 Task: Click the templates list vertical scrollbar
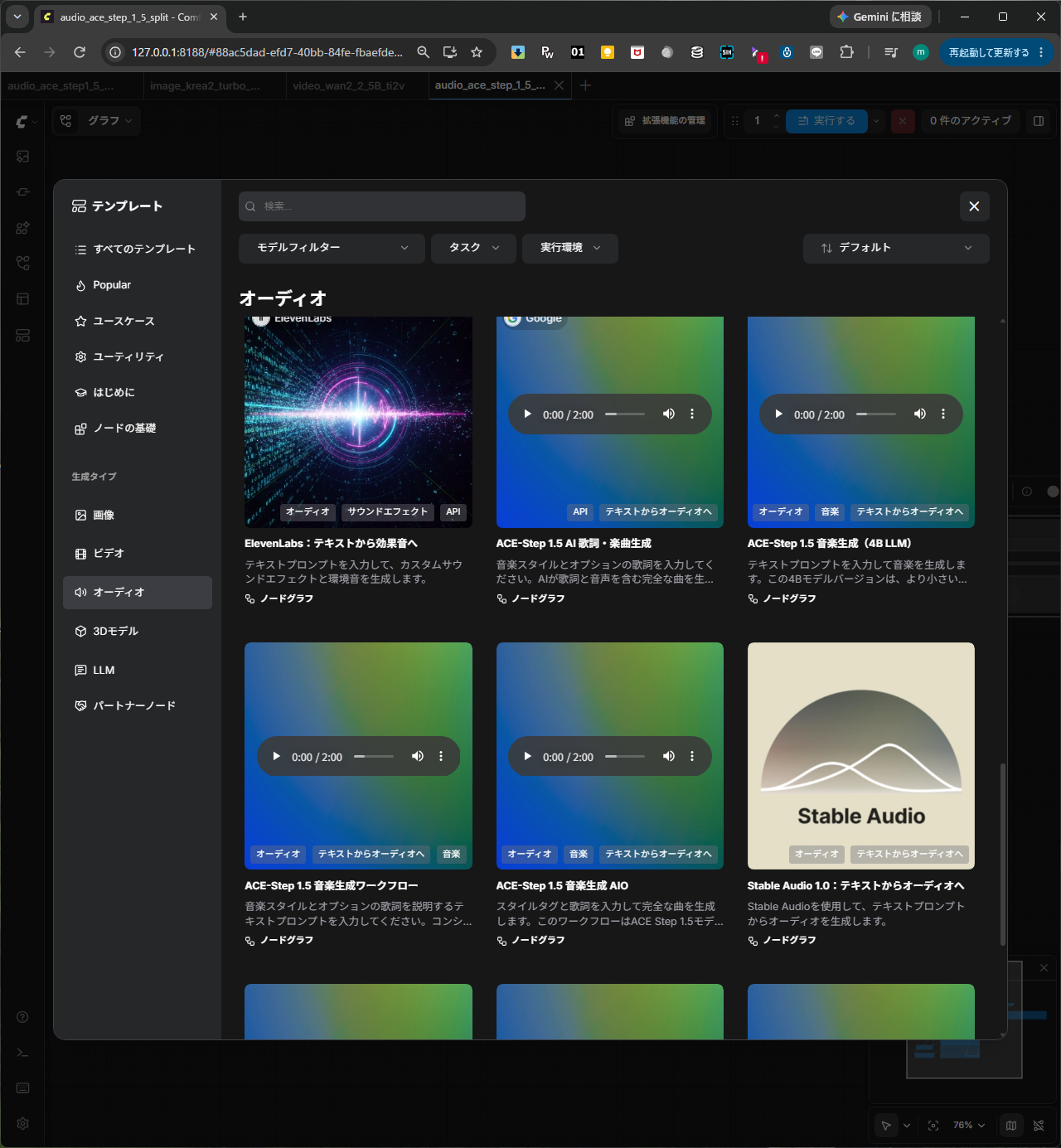click(1003, 854)
